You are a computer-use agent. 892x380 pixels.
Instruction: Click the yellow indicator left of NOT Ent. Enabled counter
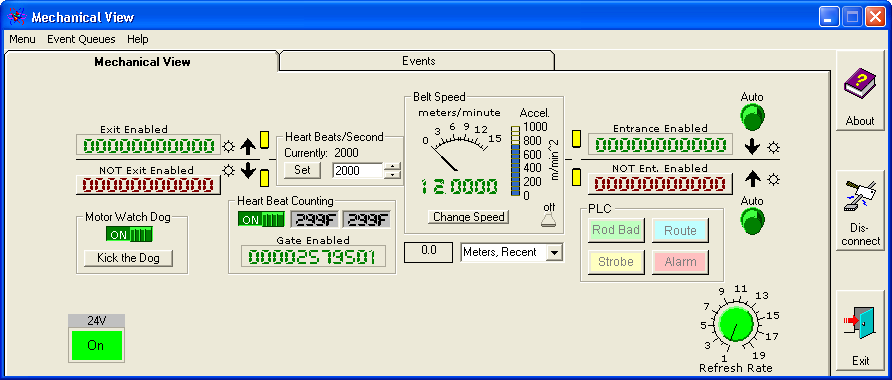tap(576, 177)
